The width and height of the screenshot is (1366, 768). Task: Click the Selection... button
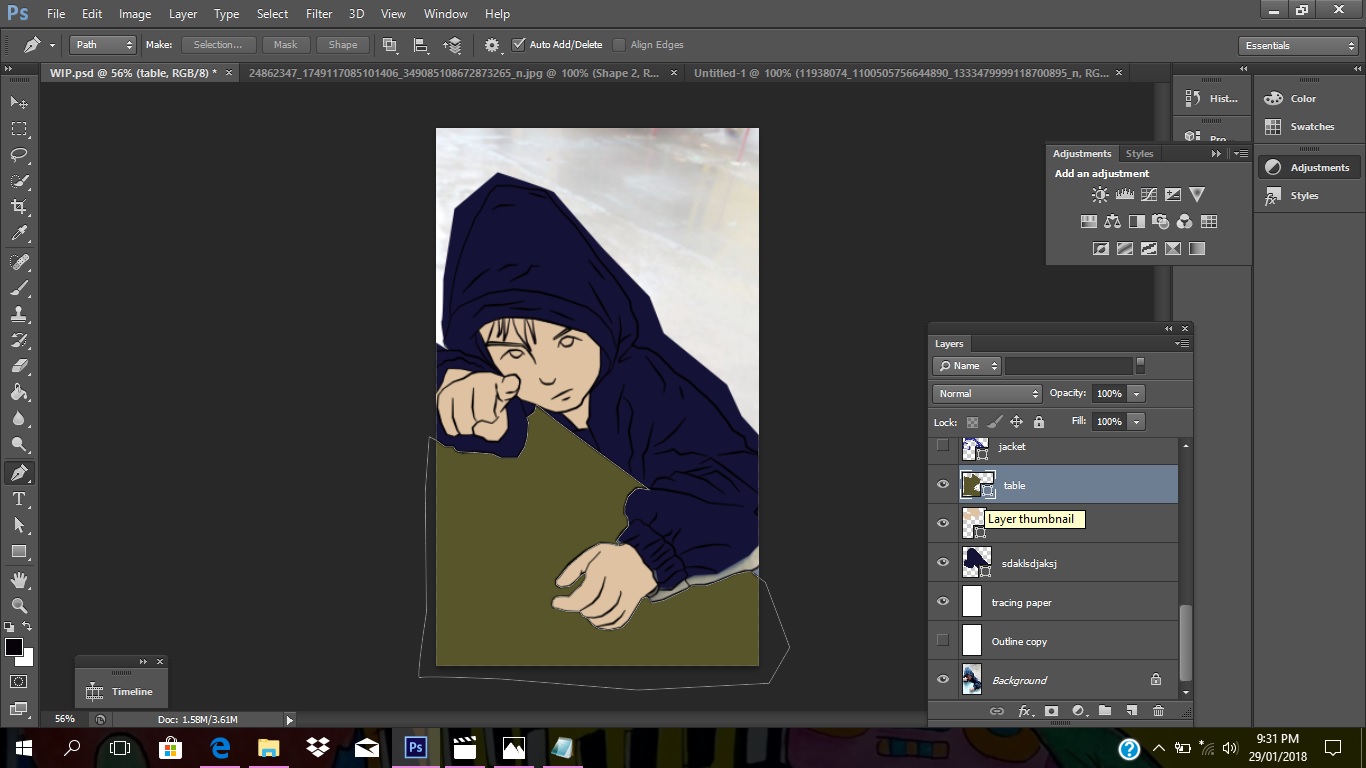click(x=218, y=45)
